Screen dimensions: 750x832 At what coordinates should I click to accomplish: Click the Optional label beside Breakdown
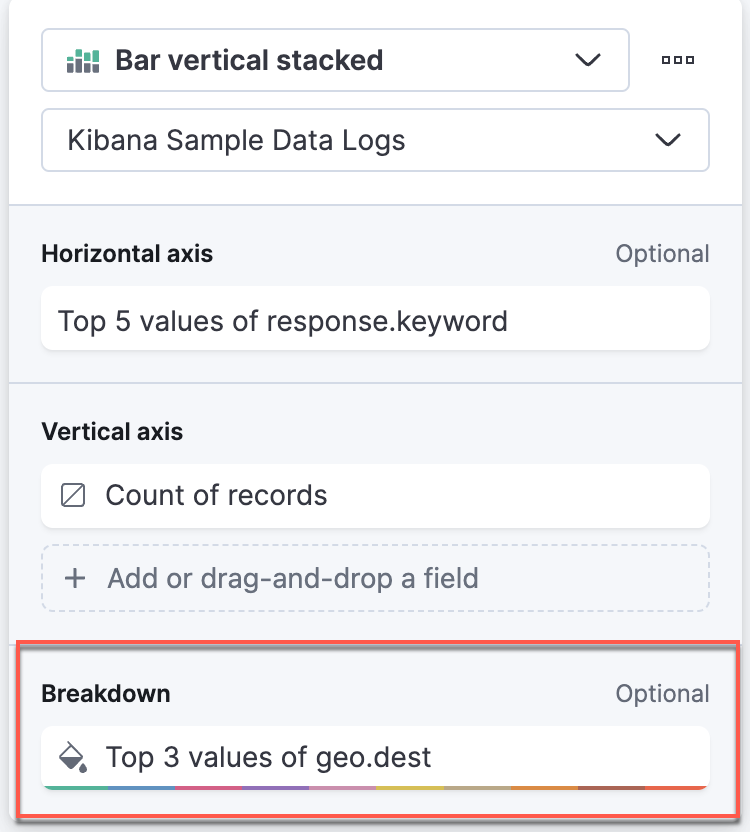coord(662,694)
